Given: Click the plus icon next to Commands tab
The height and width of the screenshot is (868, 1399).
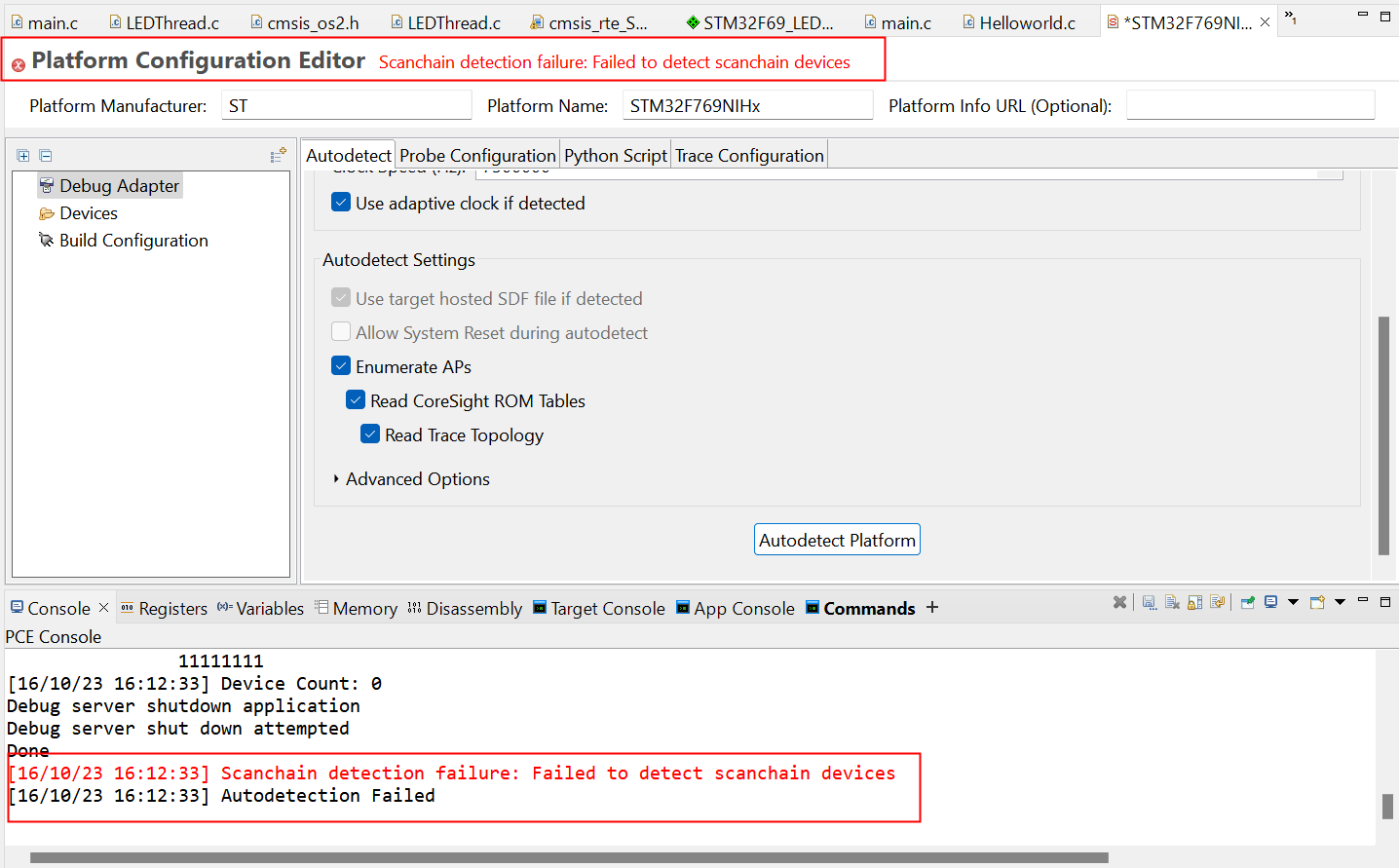Looking at the screenshot, I should [x=932, y=608].
